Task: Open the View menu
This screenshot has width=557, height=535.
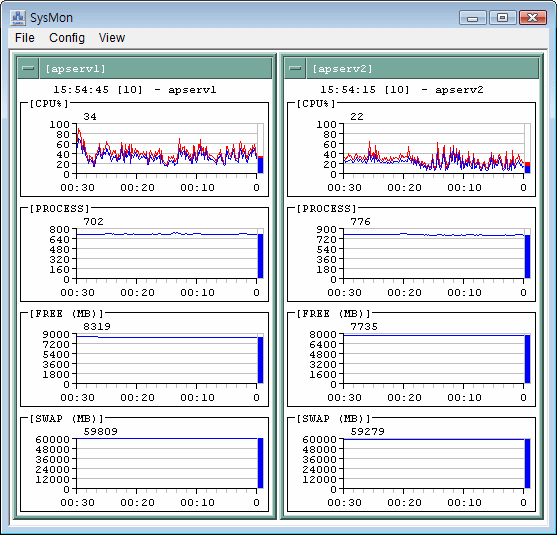Action: coord(112,38)
